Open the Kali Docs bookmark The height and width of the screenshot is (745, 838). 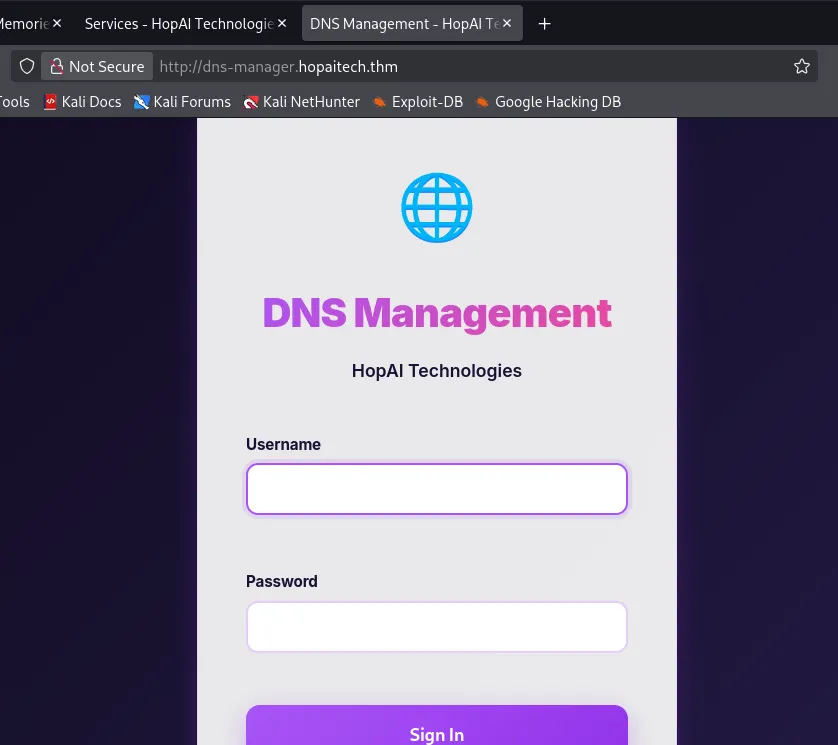coord(82,101)
